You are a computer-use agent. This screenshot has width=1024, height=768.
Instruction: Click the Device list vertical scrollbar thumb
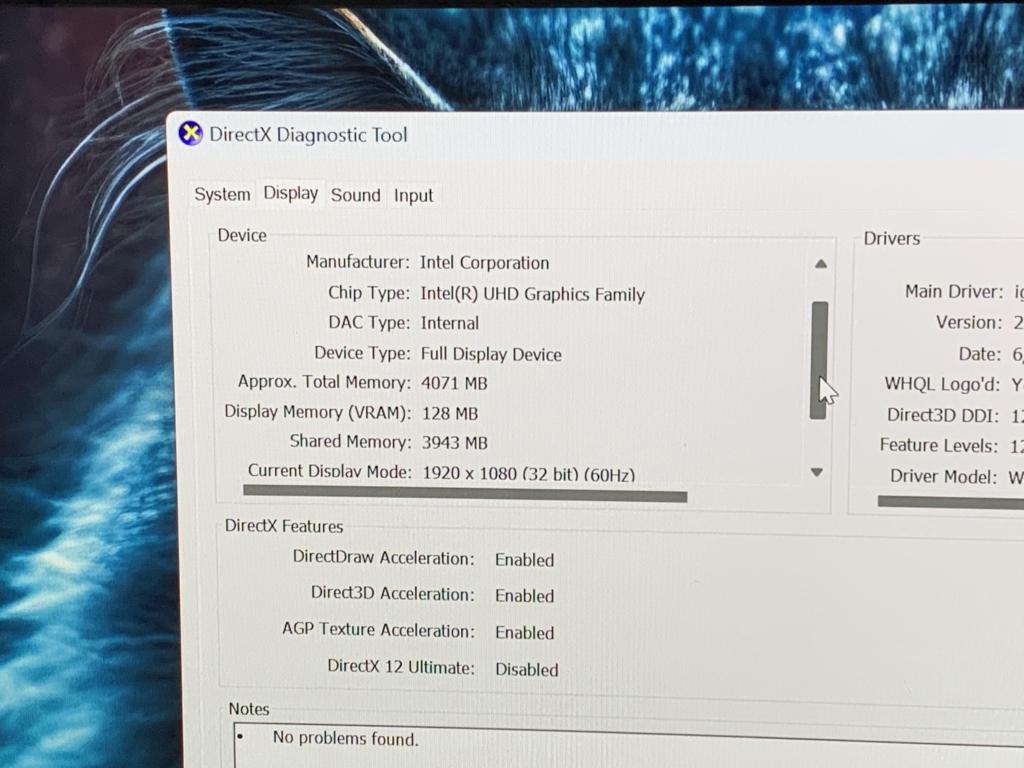(x=819, y=360)
